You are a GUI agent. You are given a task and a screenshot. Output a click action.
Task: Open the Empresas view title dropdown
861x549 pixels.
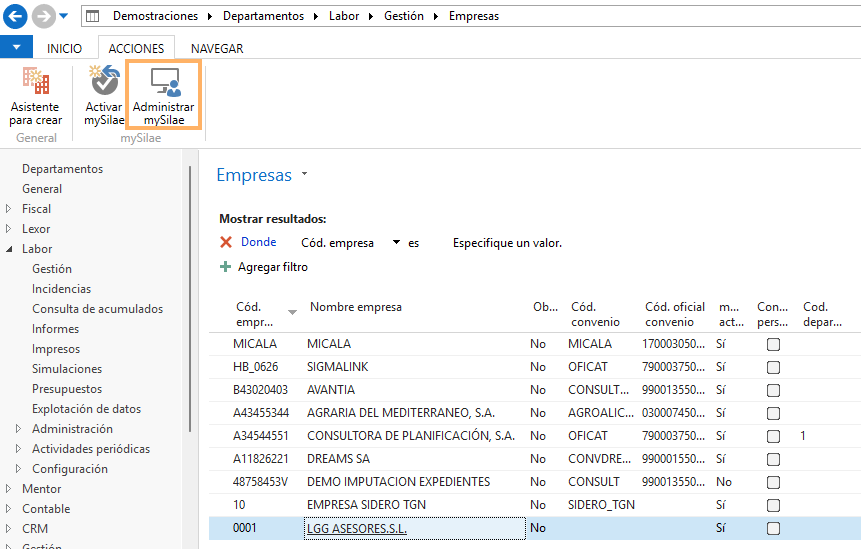[x=305, y=175]
